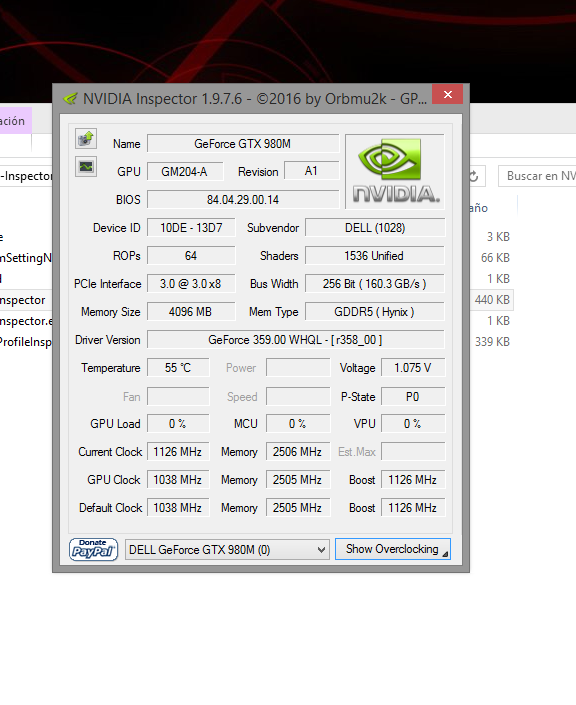Open the DELL GeForce GTX 980M dropdown
The width and height of the screenshot is (576, 705).
pos(227,549)
